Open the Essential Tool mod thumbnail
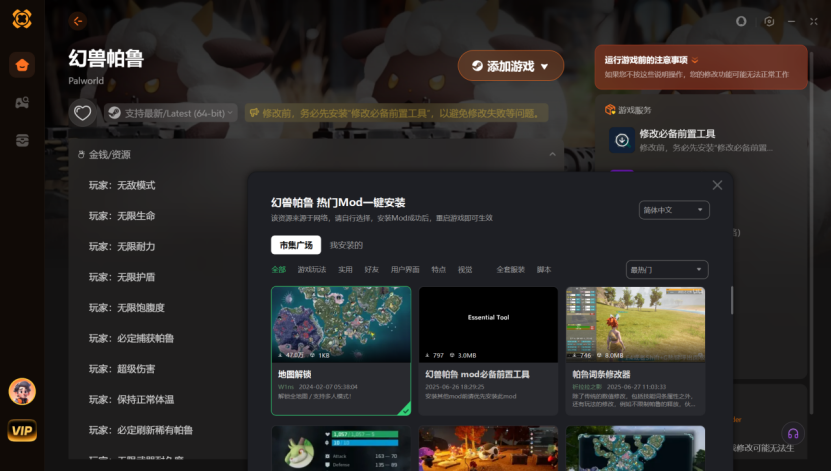The height and width of the screenshot is (471, 831). (488, 324)
